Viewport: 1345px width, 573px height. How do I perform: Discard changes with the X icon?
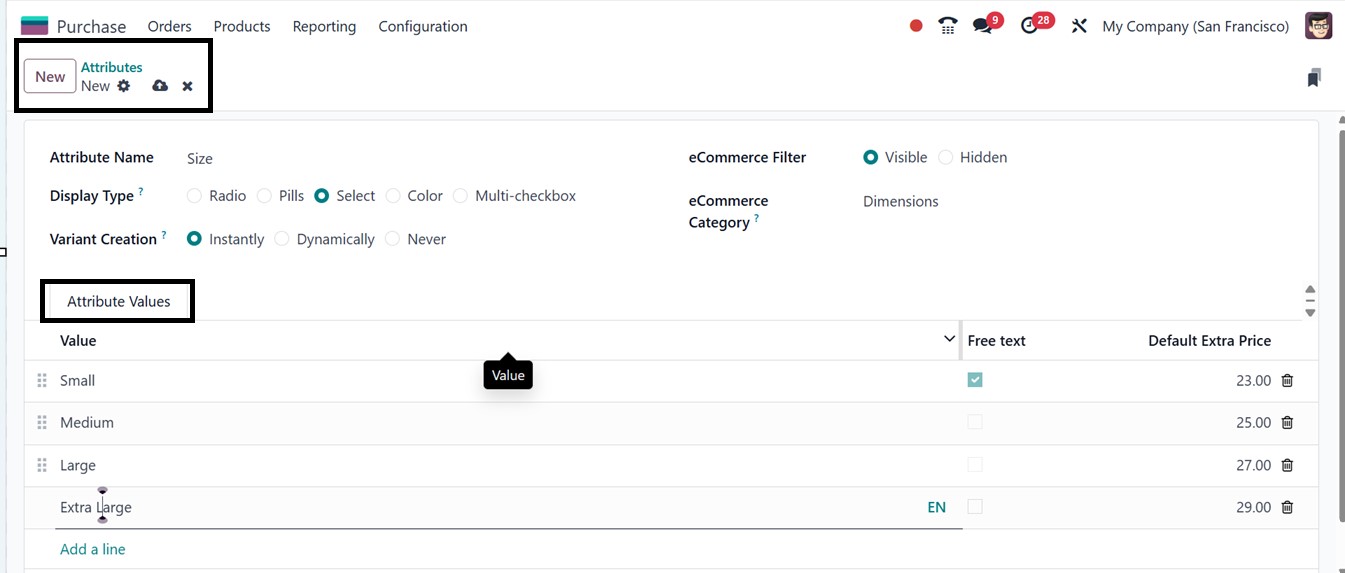(187, 86)
